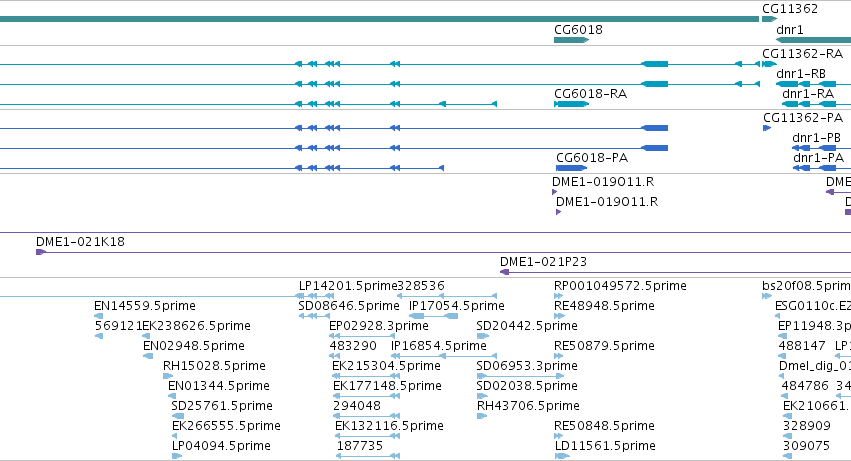Open the CG6018-PA protein label
851x461 pixels.
pyautogui.click(x=592, y=158)
